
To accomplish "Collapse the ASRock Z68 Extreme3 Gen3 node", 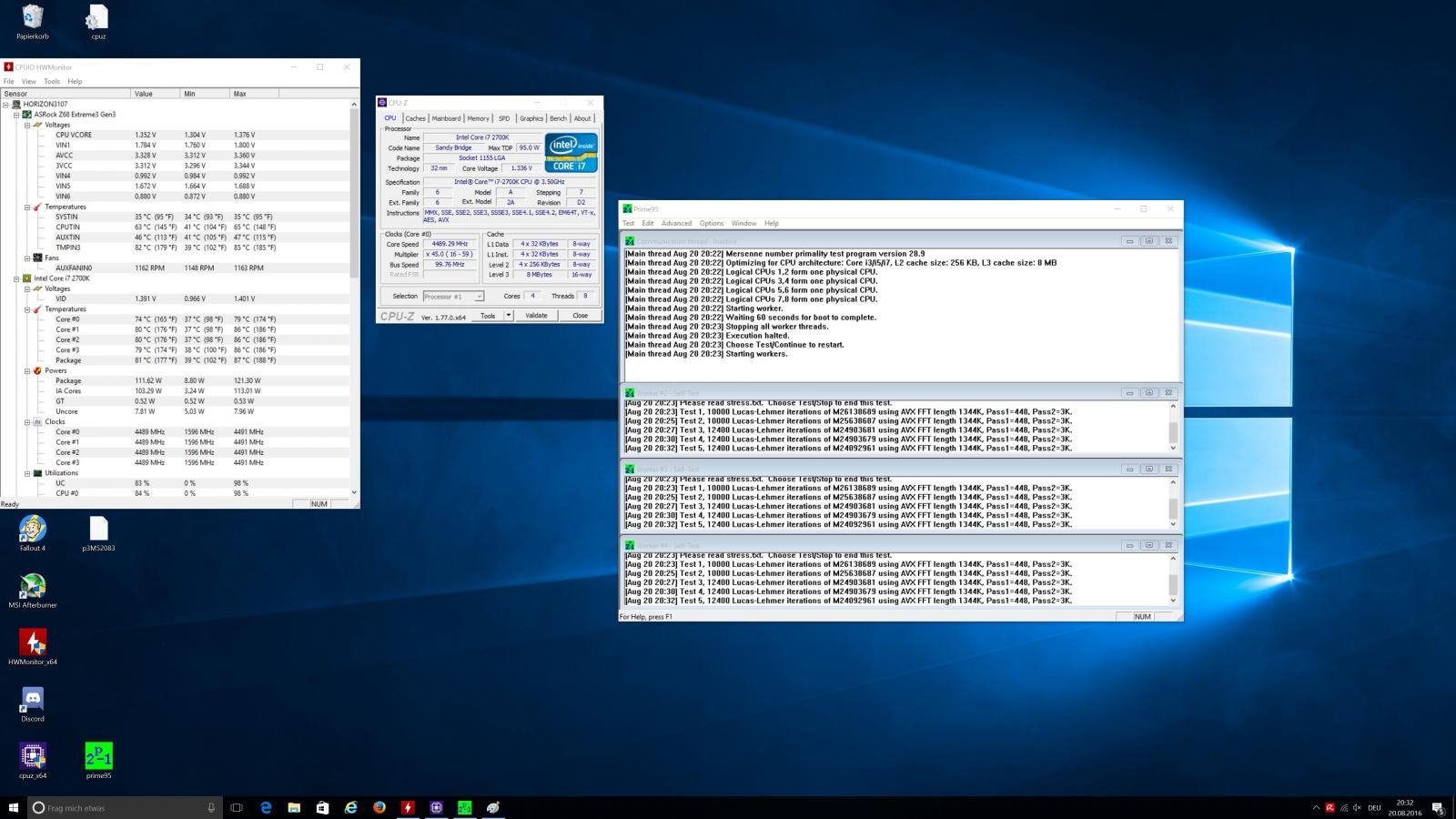I will click(16, 115).
